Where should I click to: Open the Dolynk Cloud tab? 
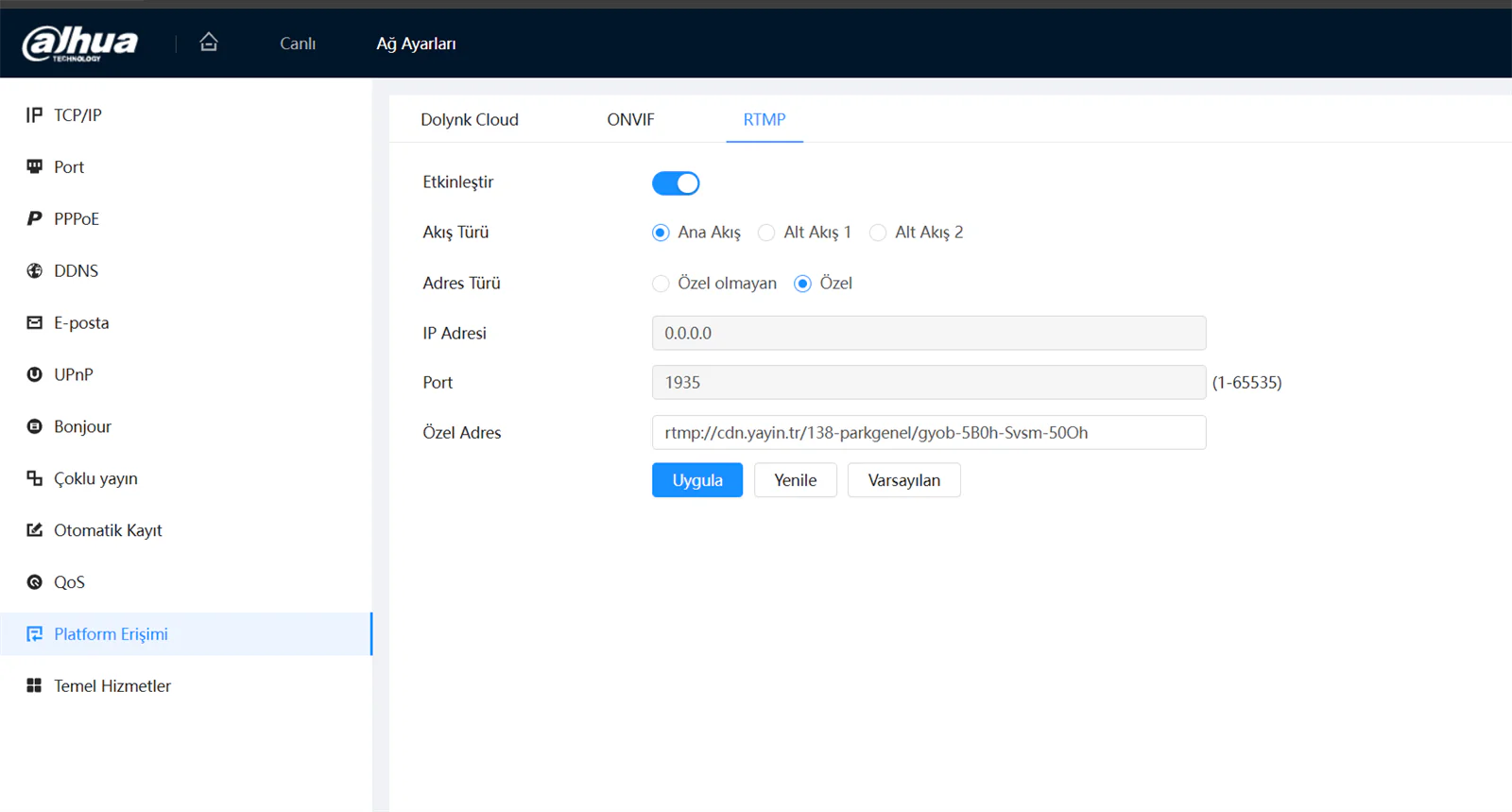pos(470,120)
